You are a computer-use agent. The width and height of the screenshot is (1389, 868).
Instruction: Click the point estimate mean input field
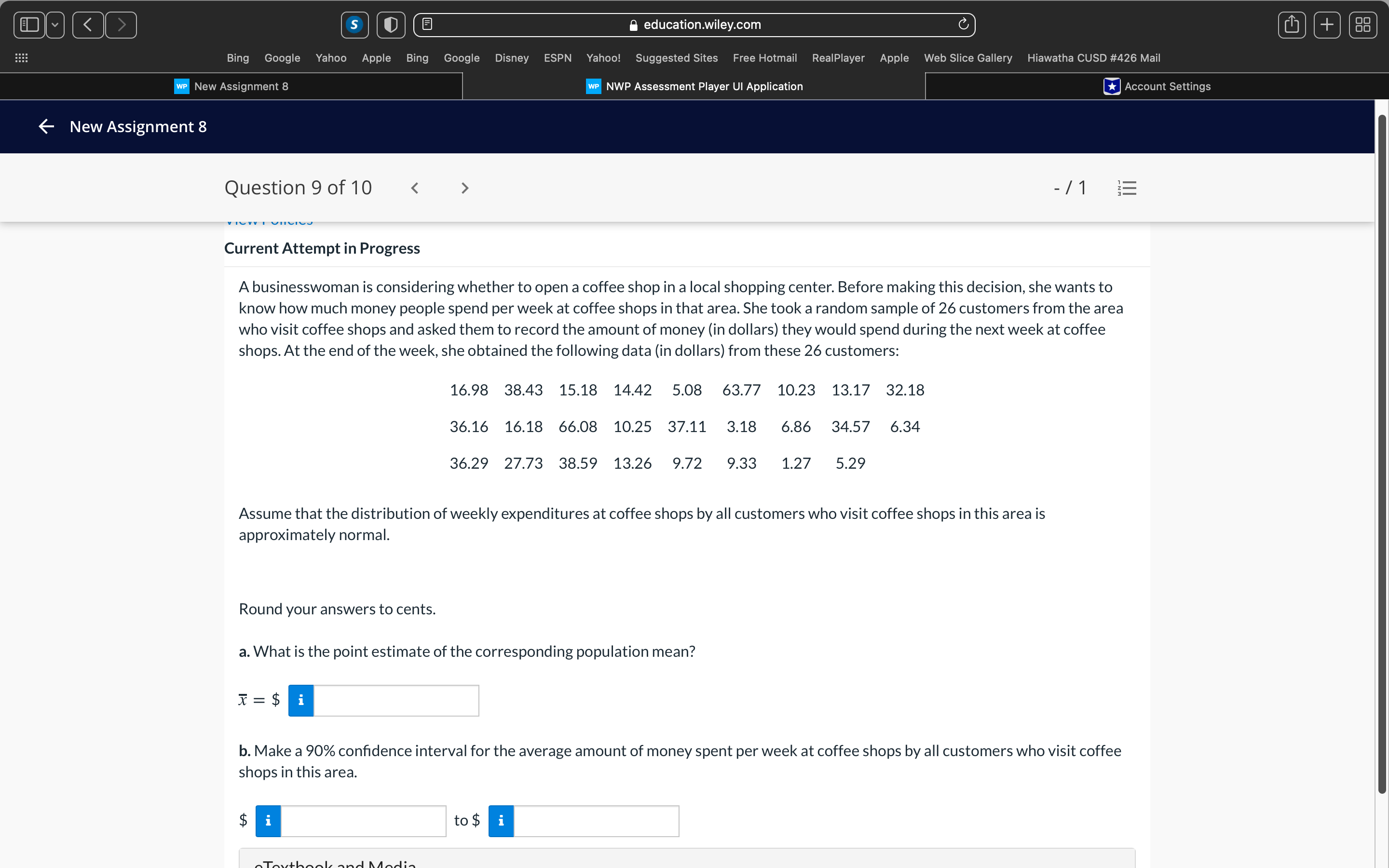pos(396,700)
